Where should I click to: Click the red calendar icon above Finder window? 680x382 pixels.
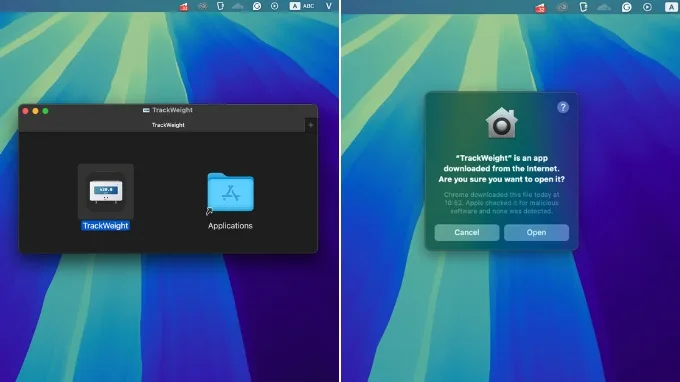click(x=184, y=7)
